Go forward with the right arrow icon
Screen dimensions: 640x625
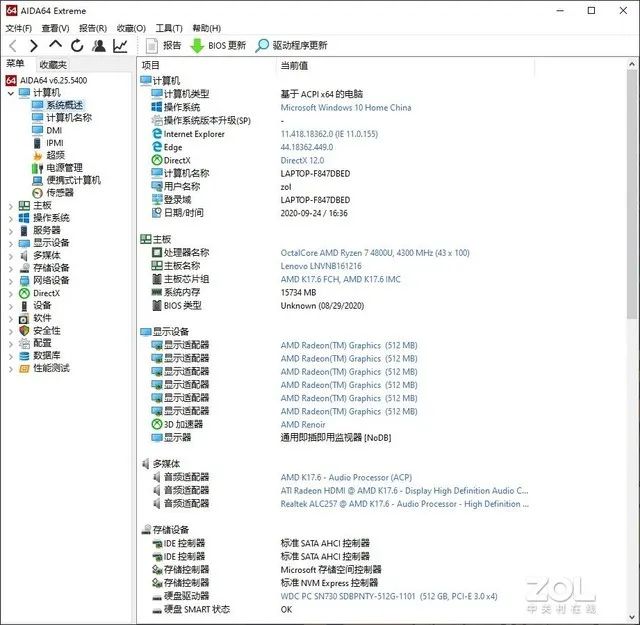click(34, 46)
